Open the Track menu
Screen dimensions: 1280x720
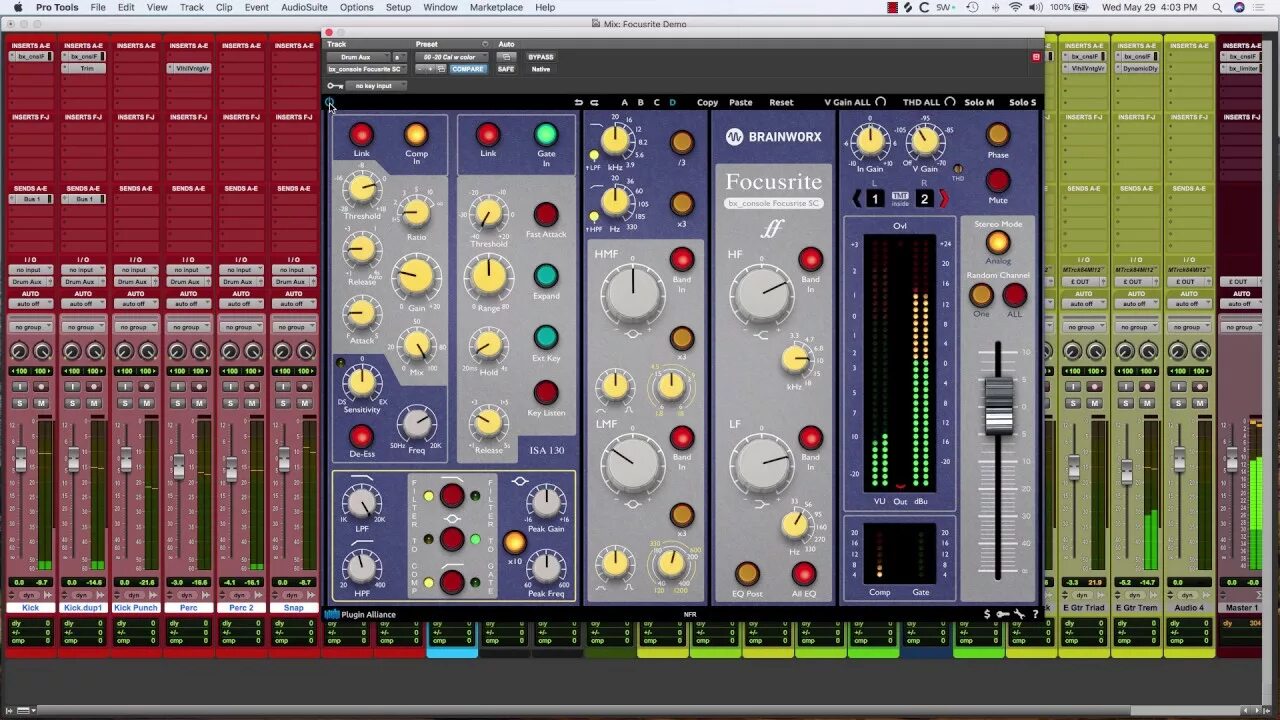[191, 7]
